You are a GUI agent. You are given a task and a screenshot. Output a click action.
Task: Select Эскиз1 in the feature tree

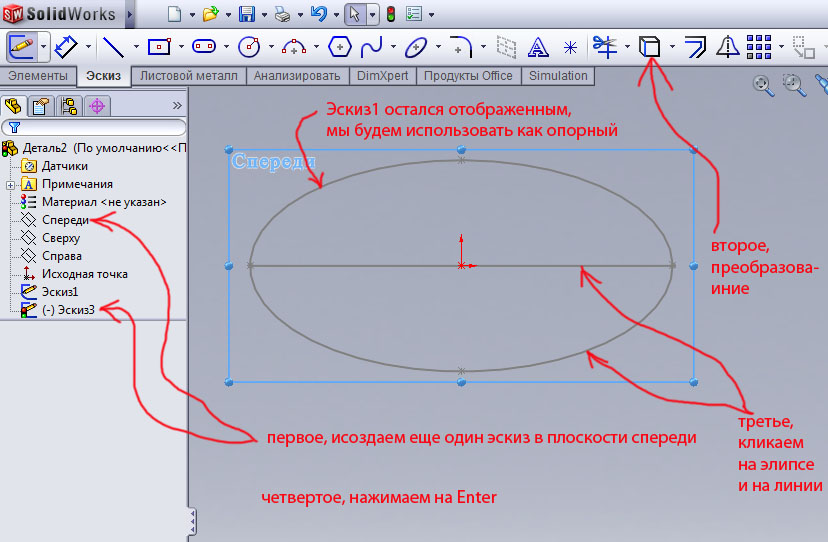pos(60,292)
